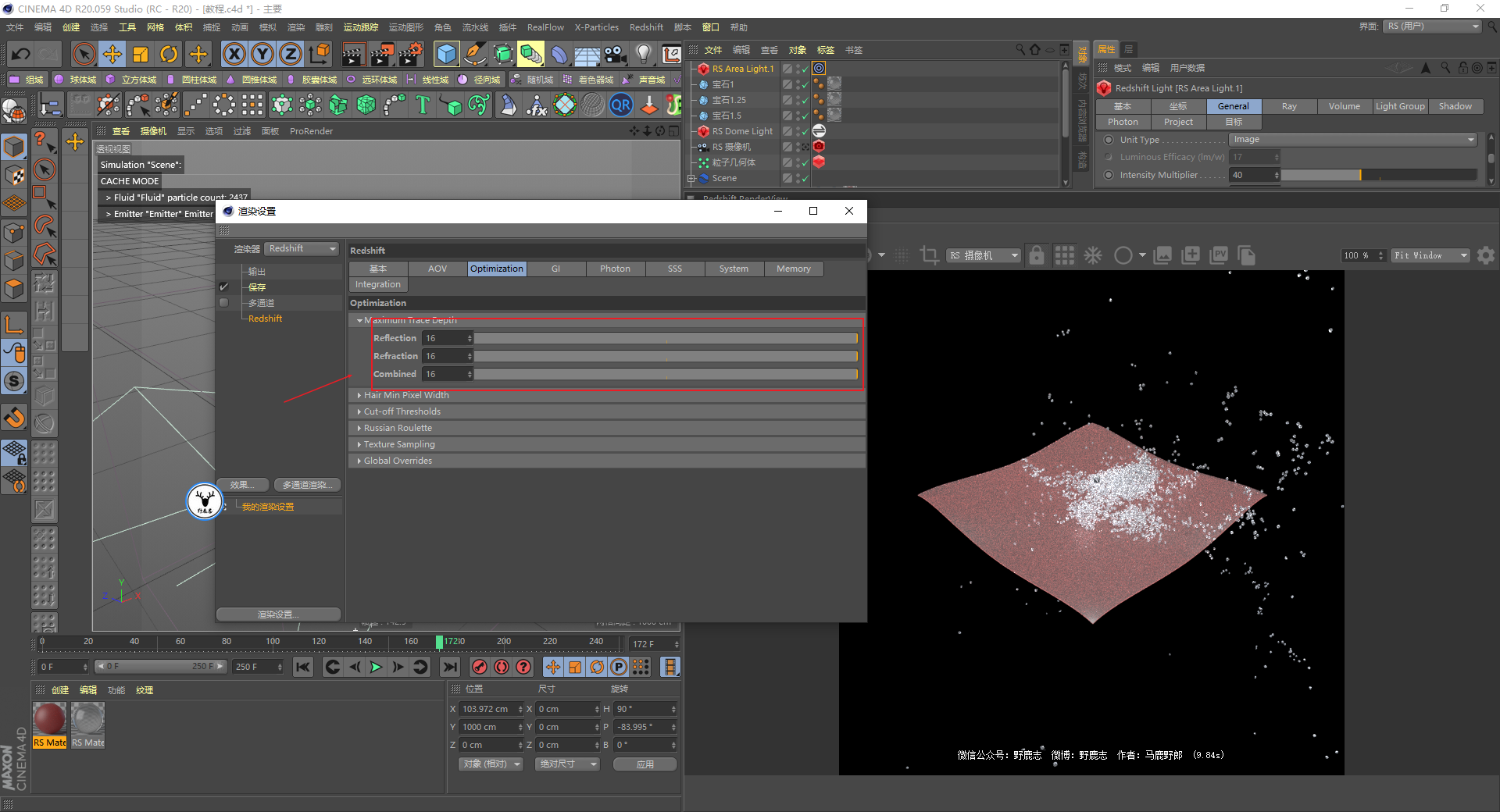Click the record active objects keyframe button
This screenshot has height=812, width=1500.
(480, 667)
